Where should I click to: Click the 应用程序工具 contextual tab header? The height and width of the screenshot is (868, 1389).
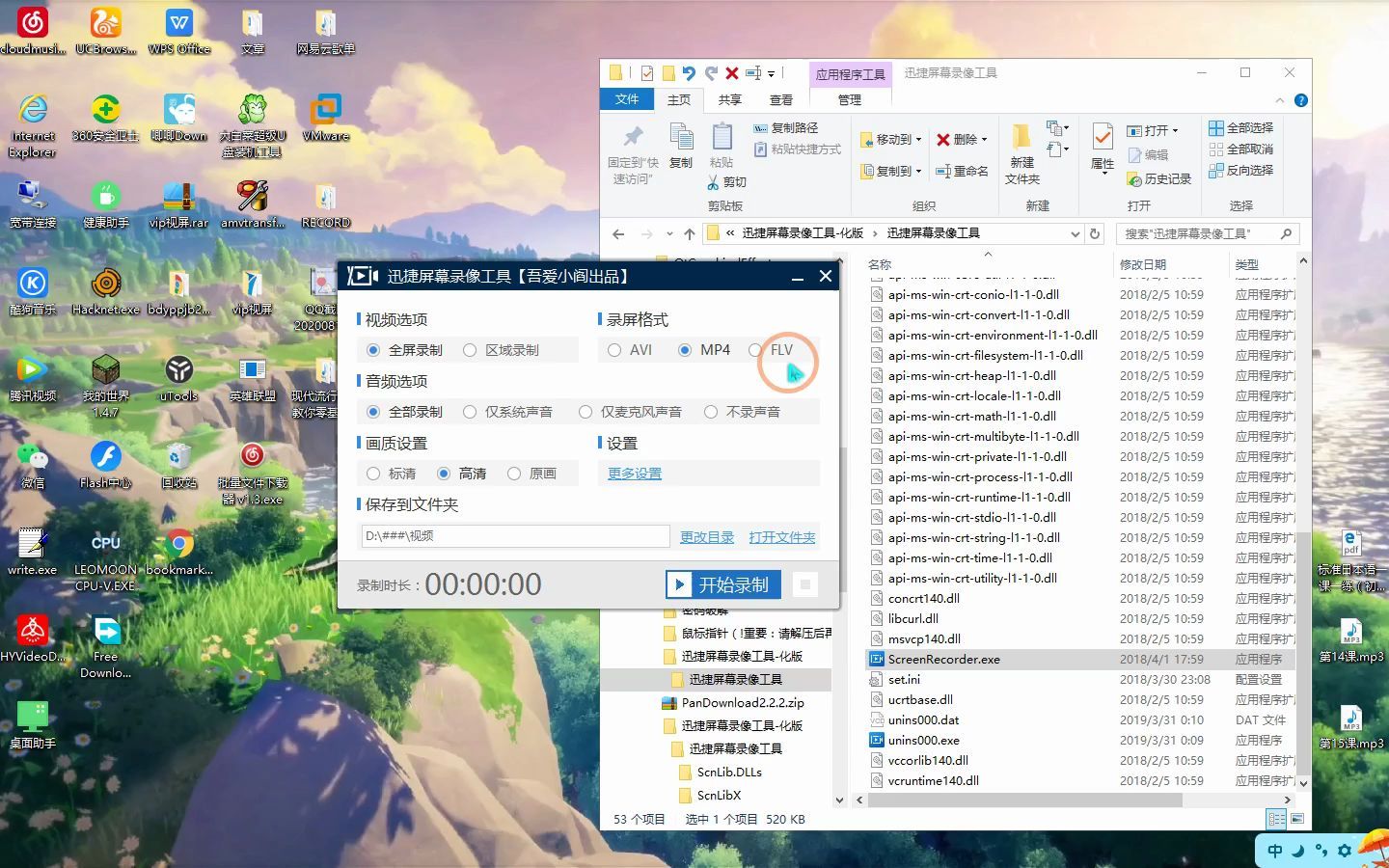[x=850, y=74]
